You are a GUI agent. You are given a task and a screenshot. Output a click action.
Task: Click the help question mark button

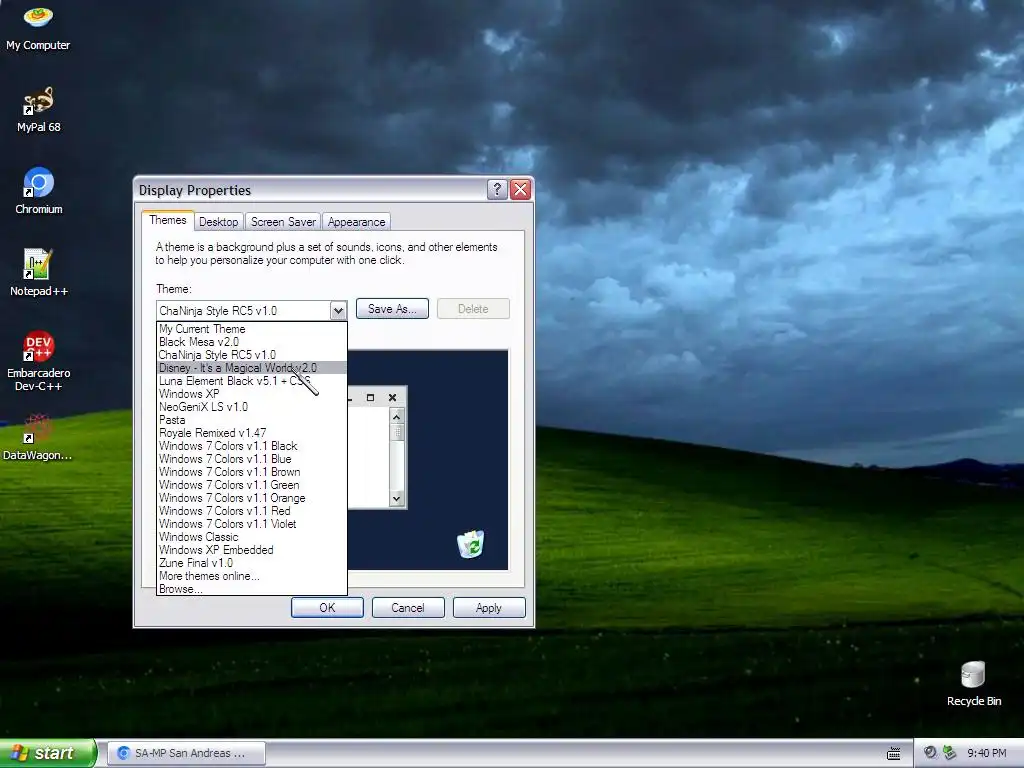(x=497, y=189)
